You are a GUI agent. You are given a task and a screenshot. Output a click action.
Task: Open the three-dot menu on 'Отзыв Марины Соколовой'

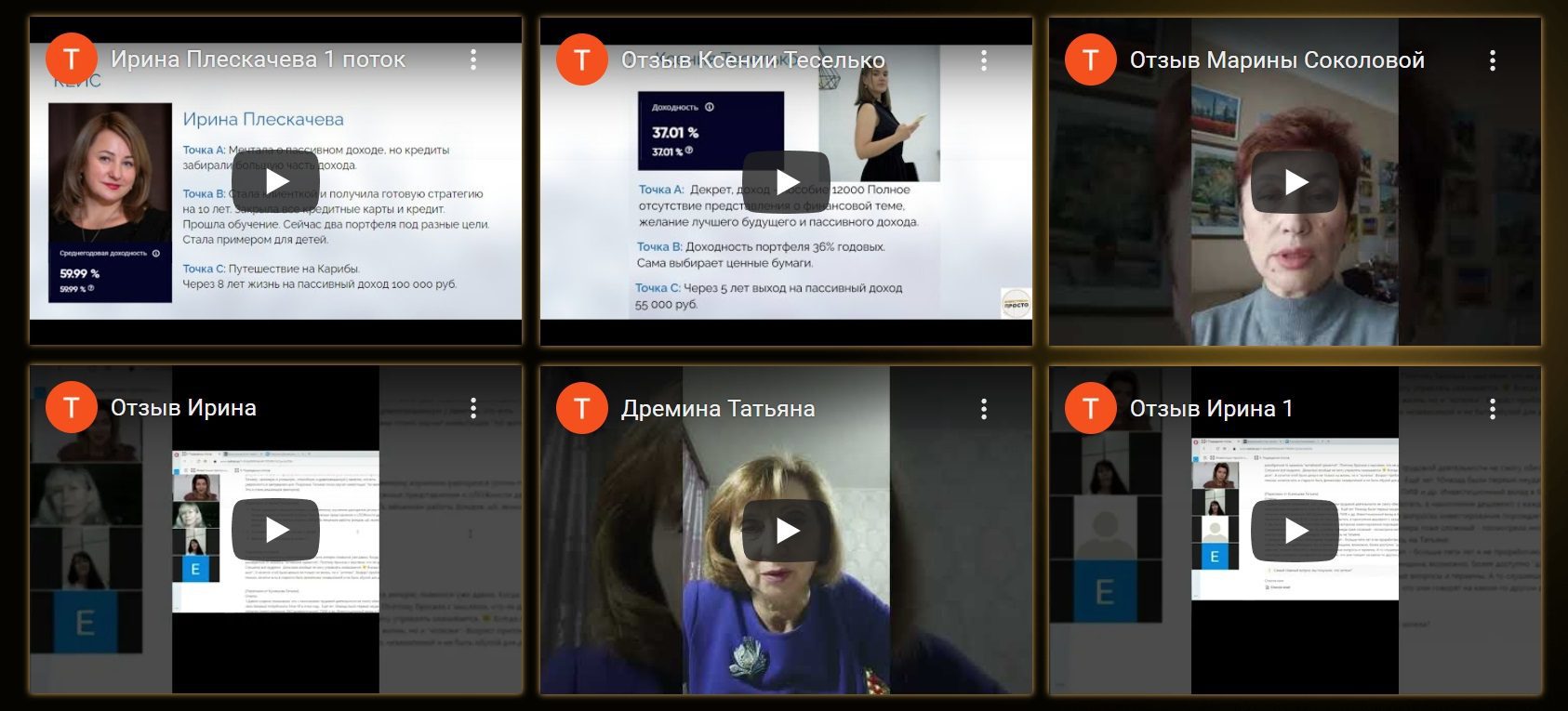pos(1493,60)
